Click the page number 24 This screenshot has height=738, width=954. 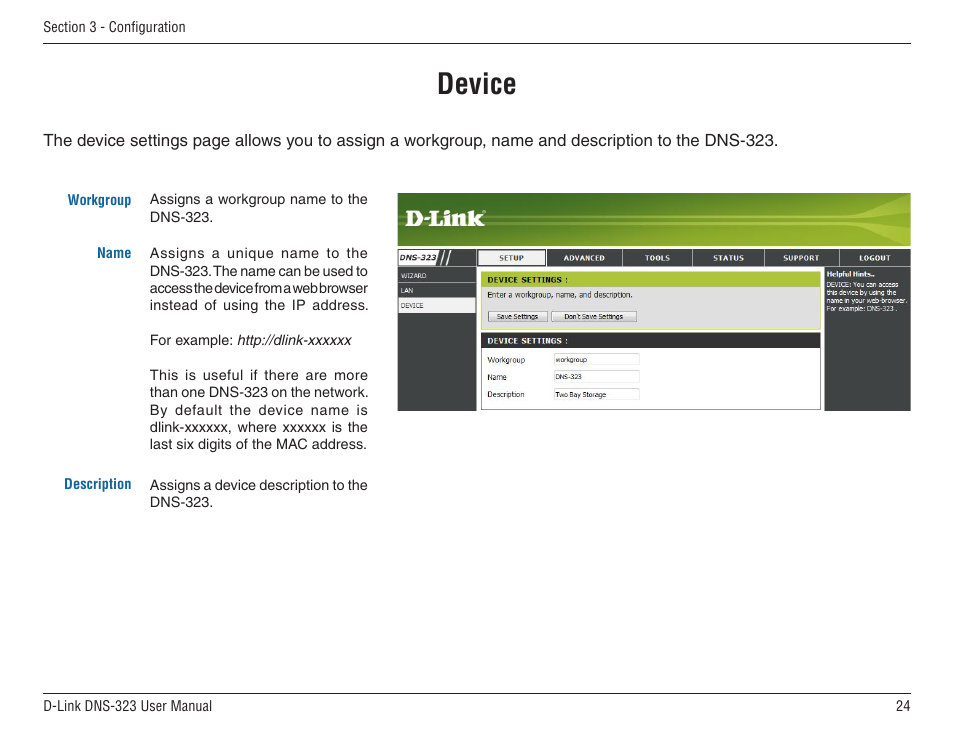point(903,706)
